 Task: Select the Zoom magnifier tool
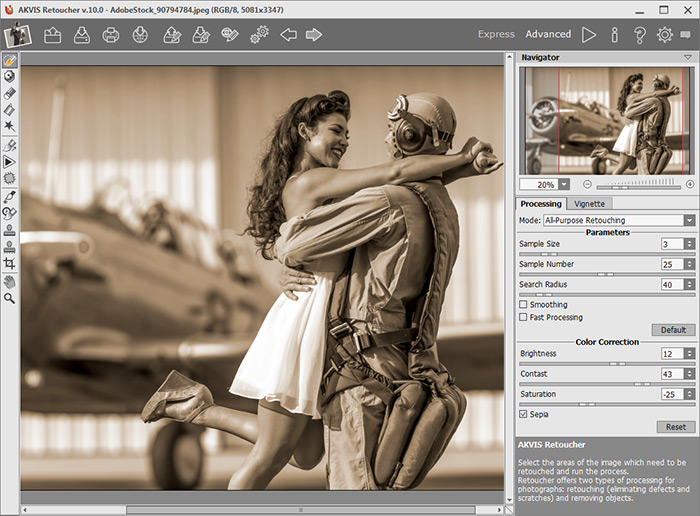click(x=9, y=298)
